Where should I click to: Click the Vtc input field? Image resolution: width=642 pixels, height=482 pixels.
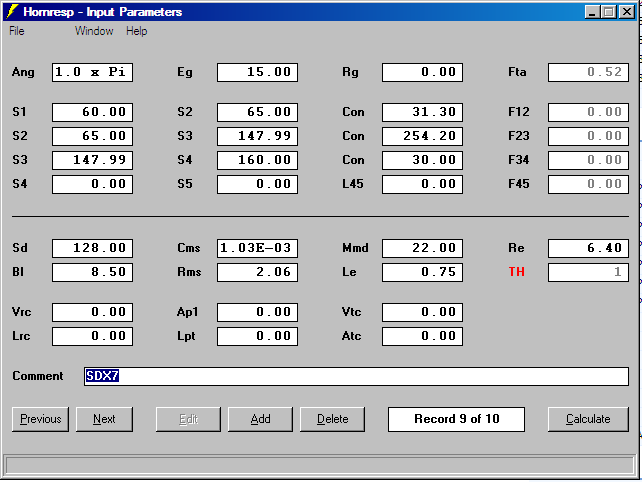click(423, 312)
